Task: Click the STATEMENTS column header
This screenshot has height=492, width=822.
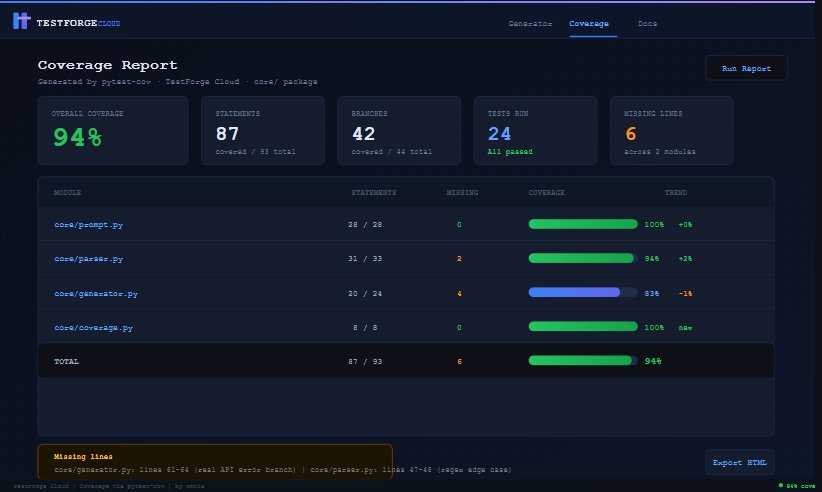Action: click(374, 193)
